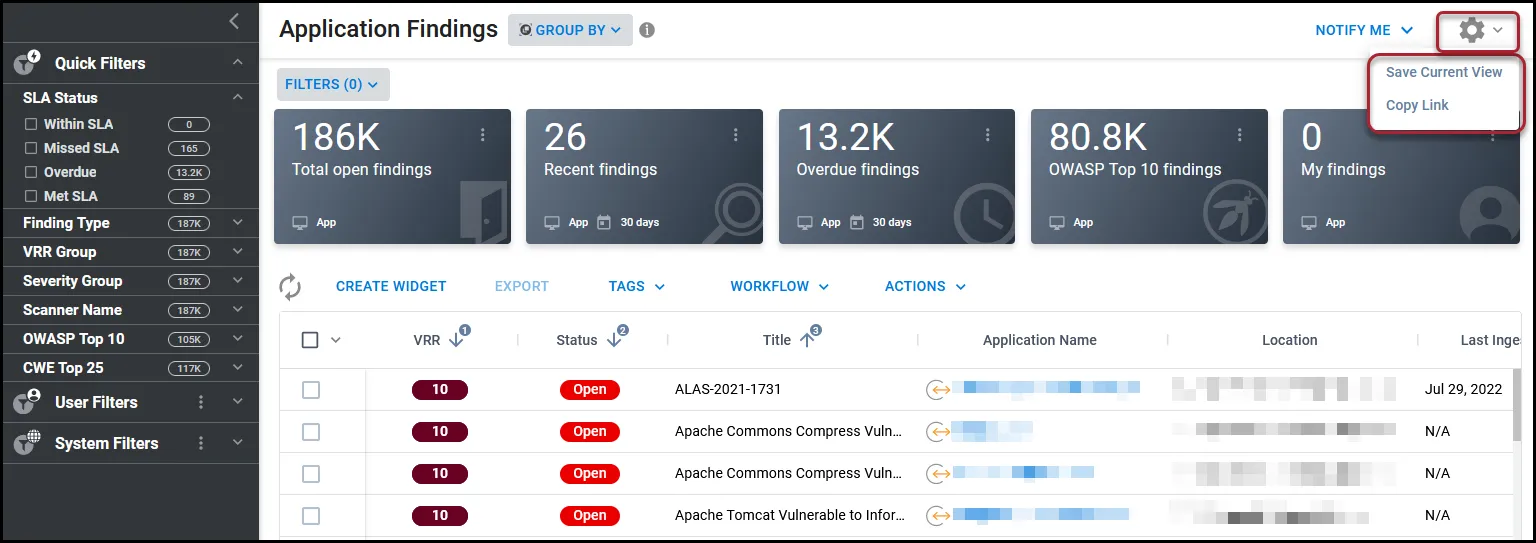
Task: Select the ALAS-2021-1731 row checkbox
Action: pyautogui.click(x=311, y=390)
